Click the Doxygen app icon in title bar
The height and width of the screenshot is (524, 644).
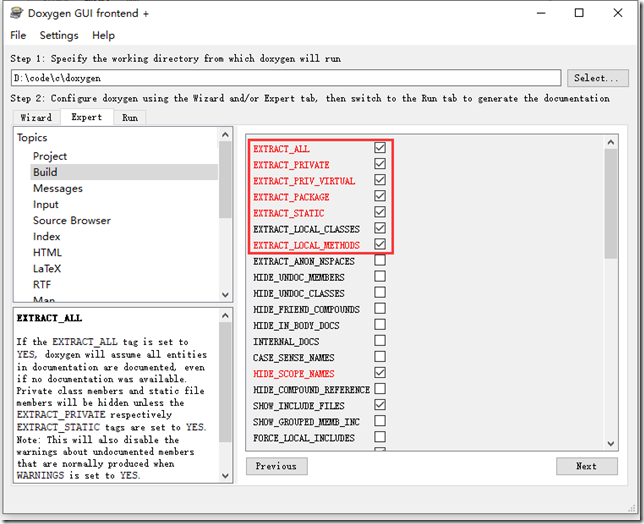coord(16,13)
